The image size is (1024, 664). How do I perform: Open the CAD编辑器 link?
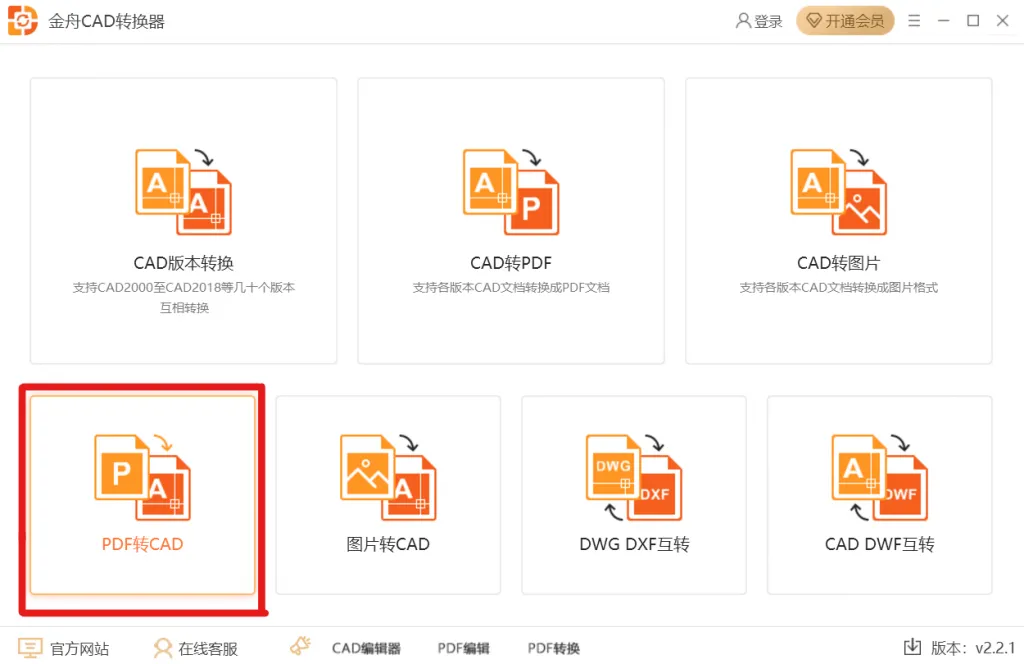(366, 648)
